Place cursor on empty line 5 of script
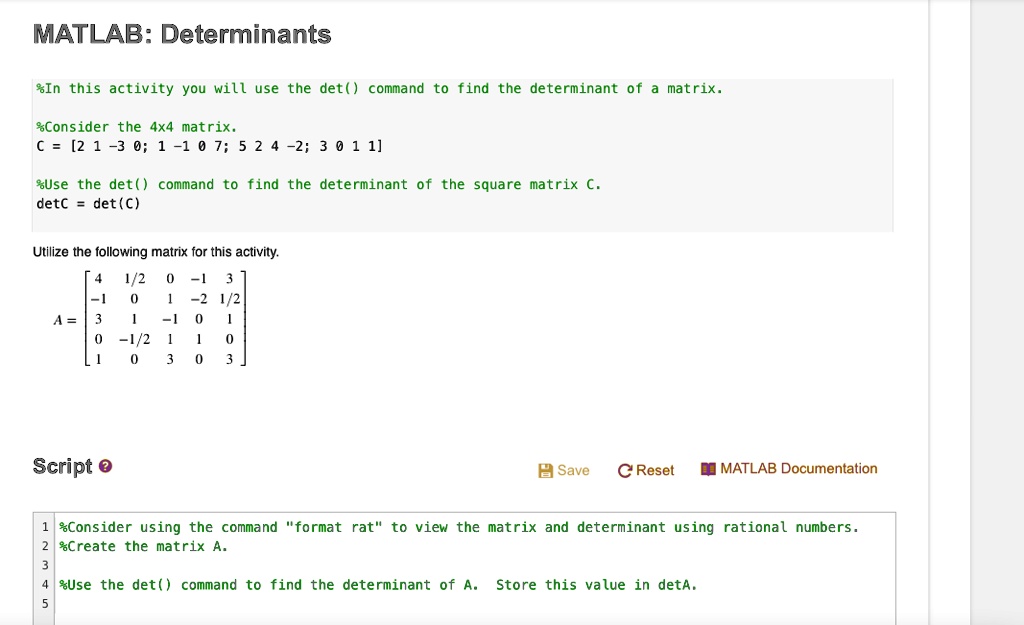Screen dimensions: 1024x625 point(475,603)
